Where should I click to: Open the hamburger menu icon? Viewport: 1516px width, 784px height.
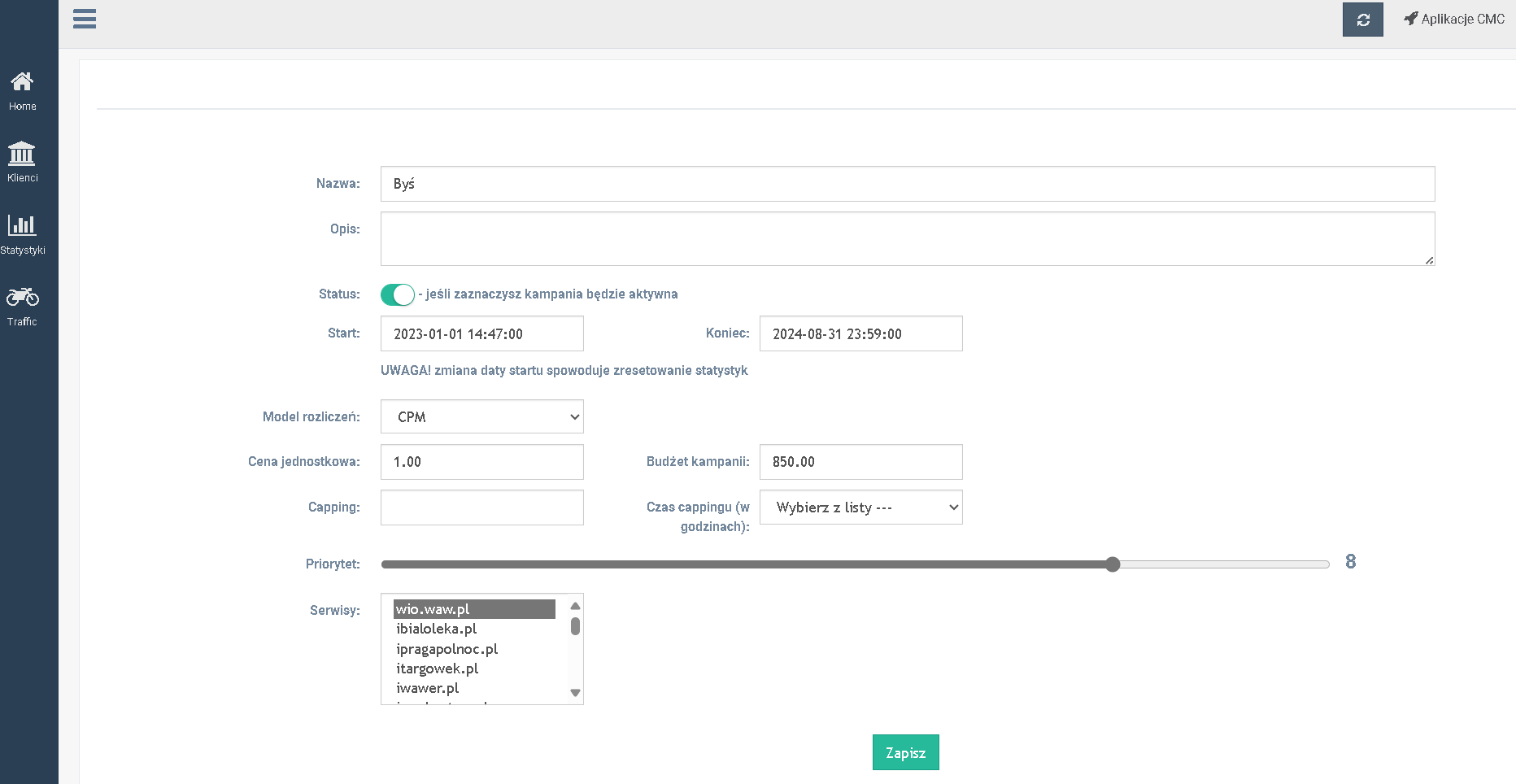click(x=85, y=20)
